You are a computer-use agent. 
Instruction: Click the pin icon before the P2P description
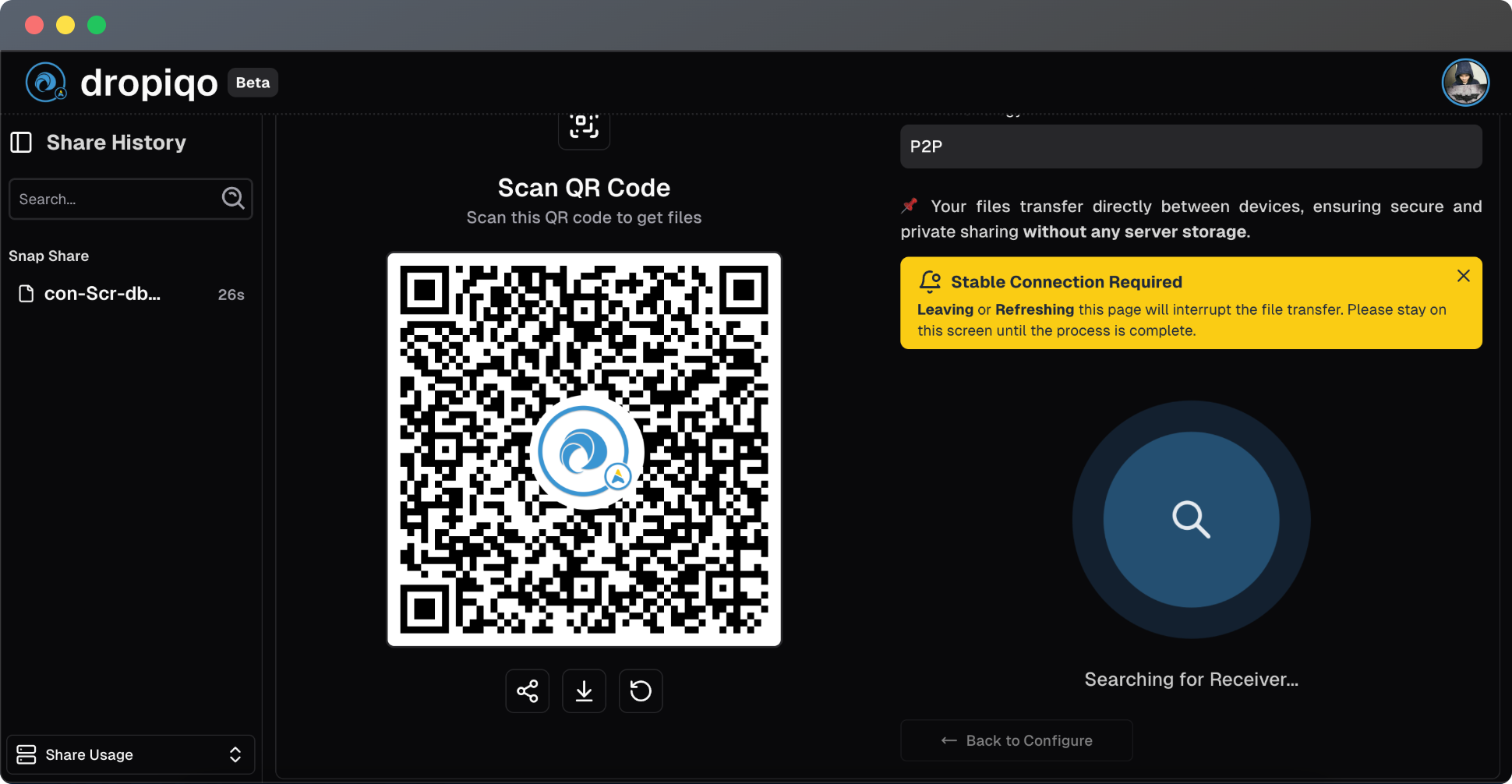coord(909,206)
